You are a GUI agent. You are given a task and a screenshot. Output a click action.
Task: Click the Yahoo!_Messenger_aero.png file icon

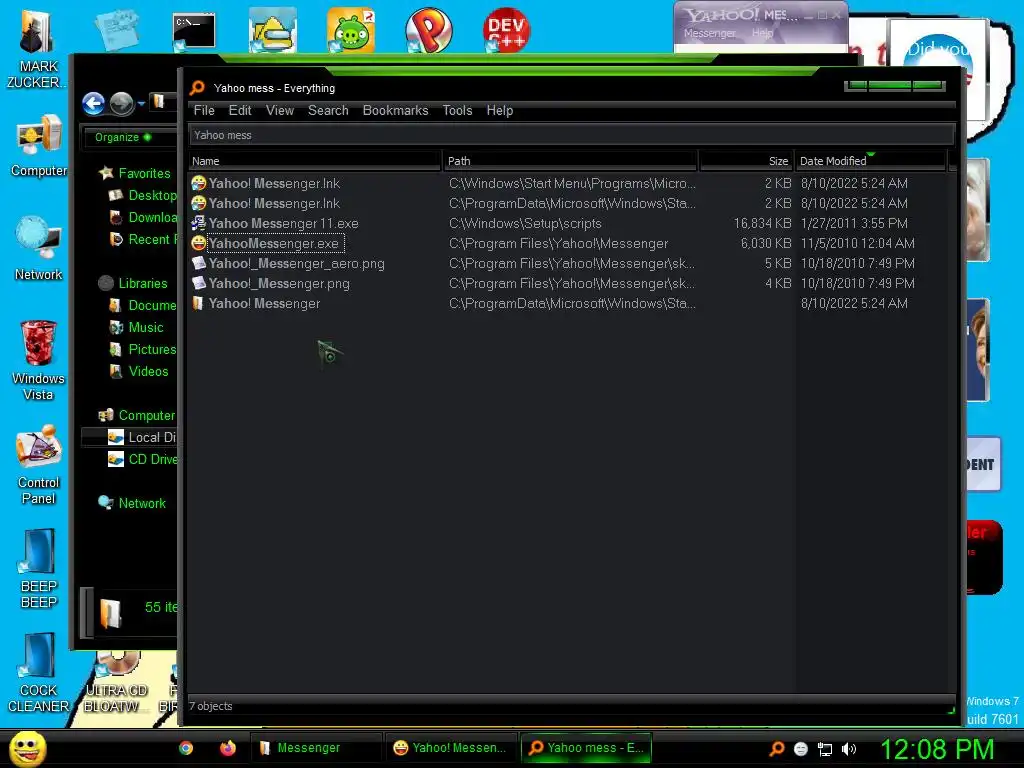click(x=199, y=264)
